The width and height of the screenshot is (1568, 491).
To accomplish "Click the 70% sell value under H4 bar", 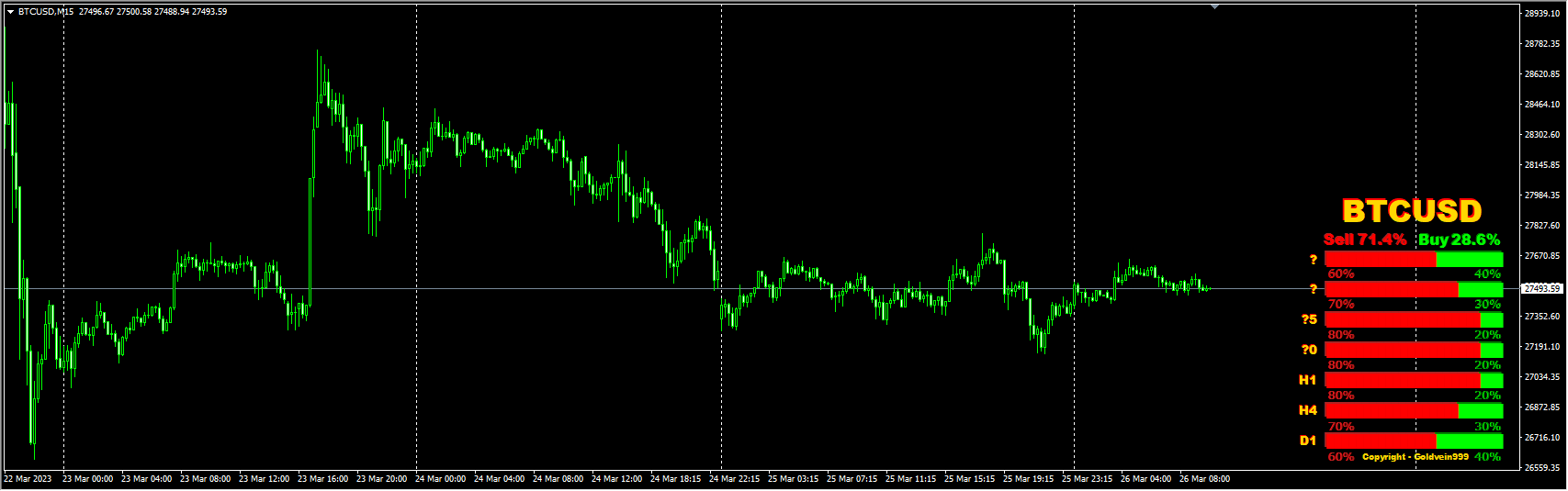I will [1341, 426].
